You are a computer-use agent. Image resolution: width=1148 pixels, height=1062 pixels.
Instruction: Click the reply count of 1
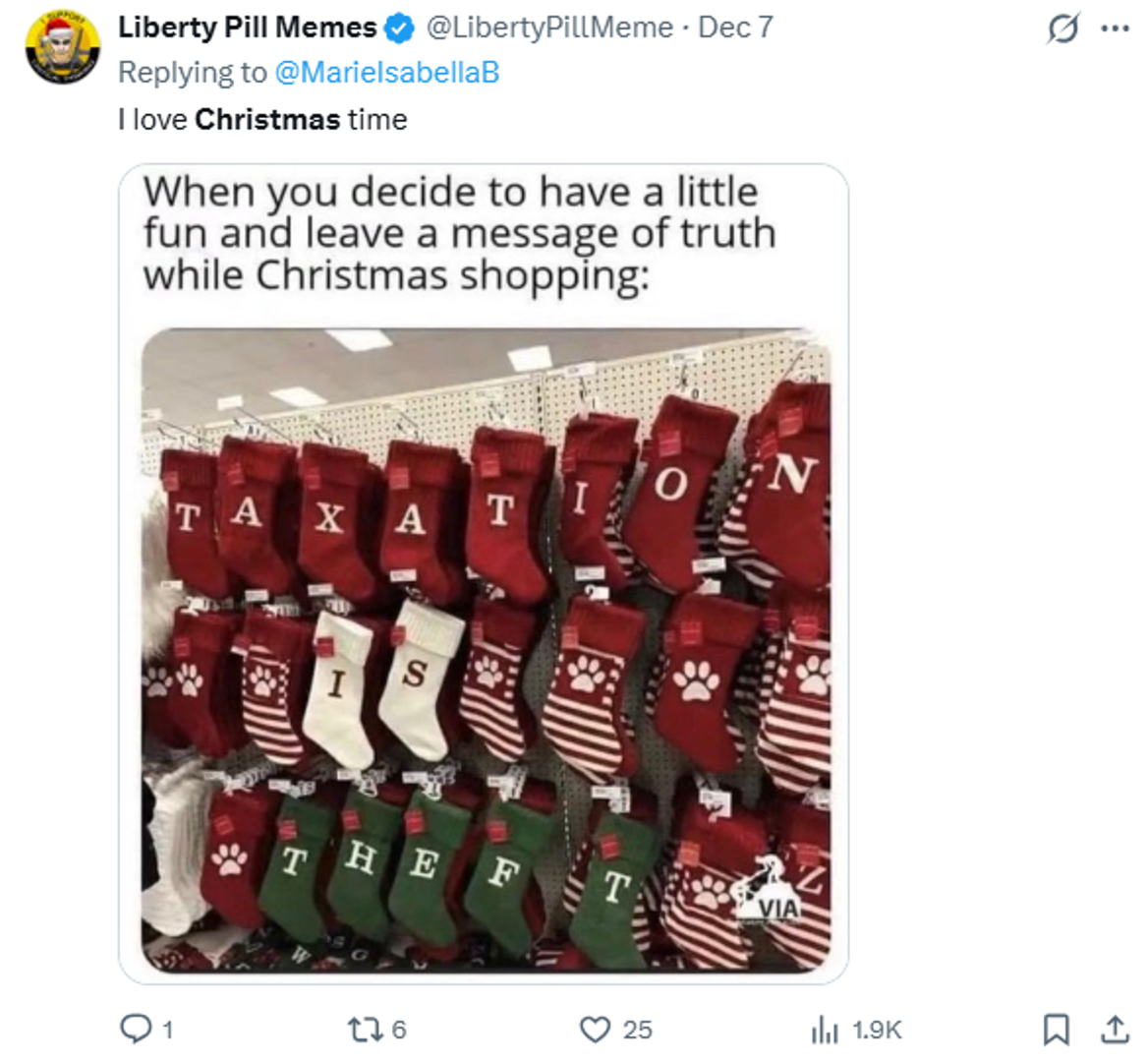168,1030
